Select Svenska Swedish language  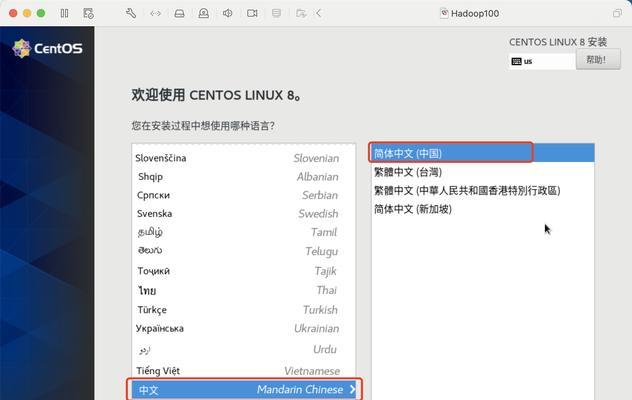click(243, 214)
